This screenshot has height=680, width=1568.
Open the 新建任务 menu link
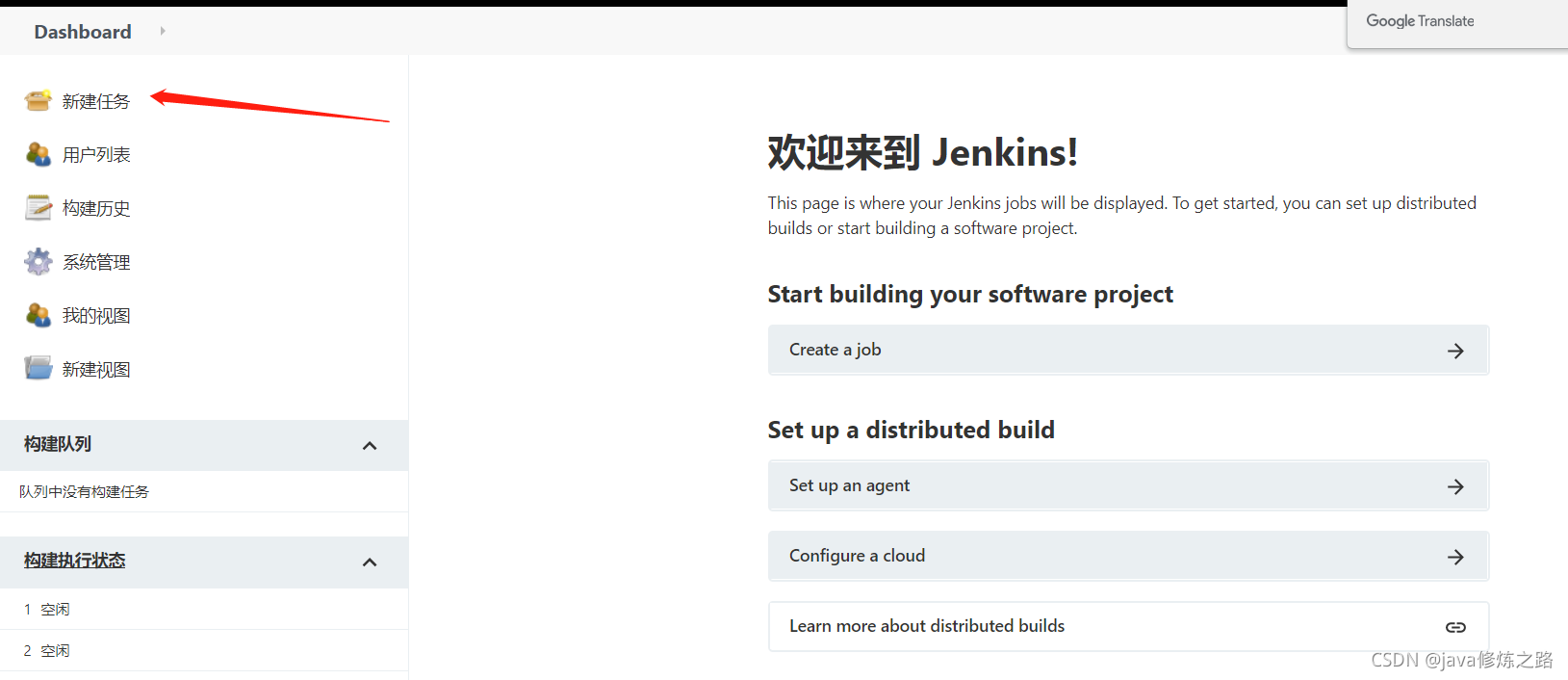tap(96, 101)
